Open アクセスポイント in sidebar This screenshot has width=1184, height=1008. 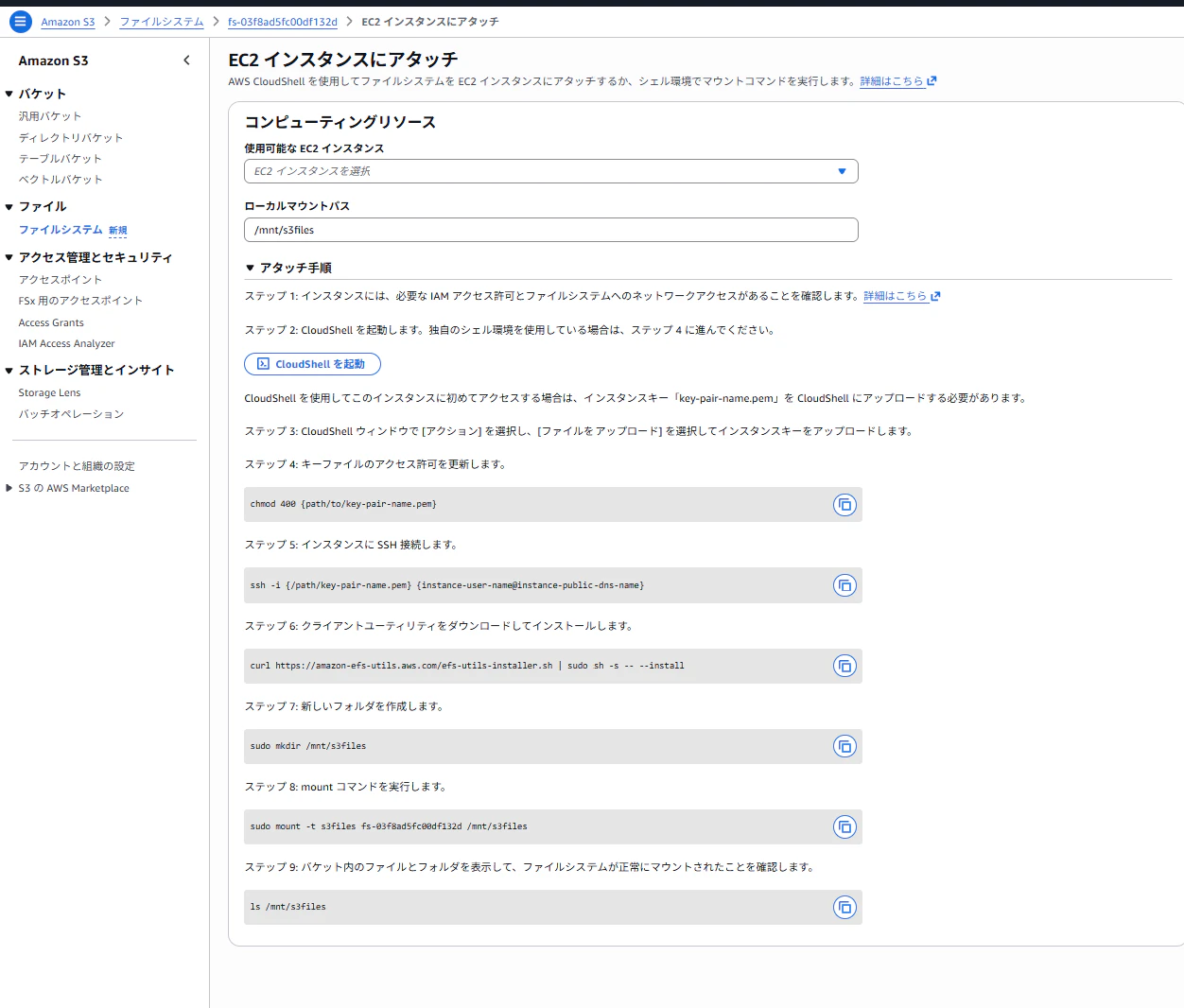coord(61,280)
